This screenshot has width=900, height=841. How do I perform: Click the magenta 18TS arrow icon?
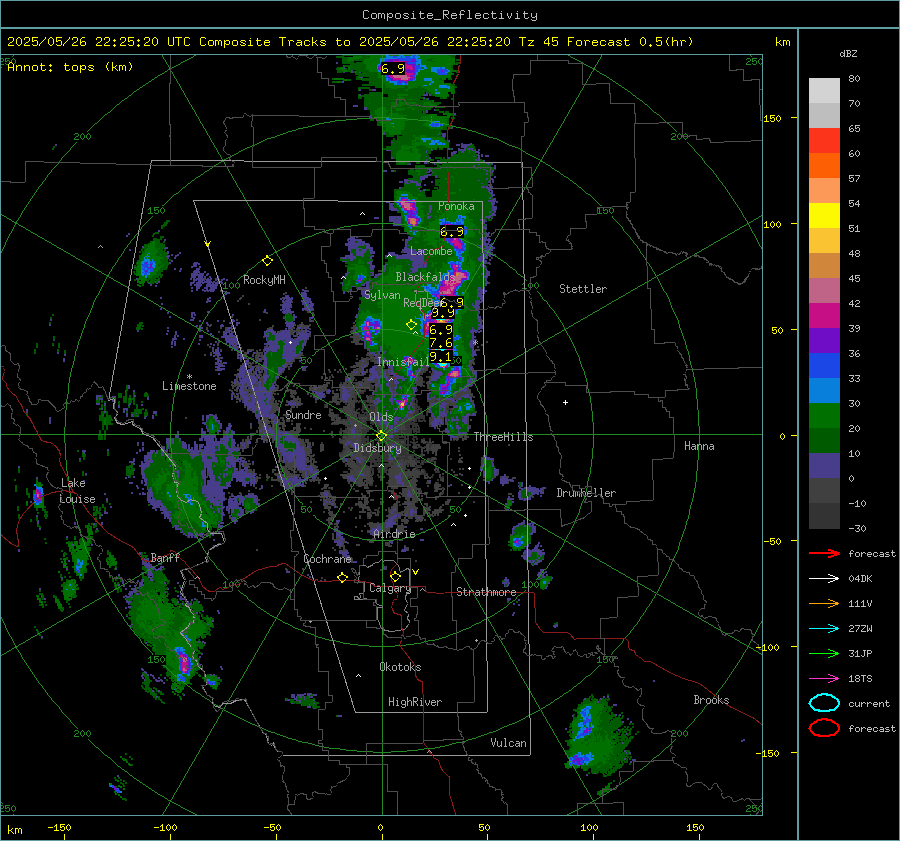(824, 679)
